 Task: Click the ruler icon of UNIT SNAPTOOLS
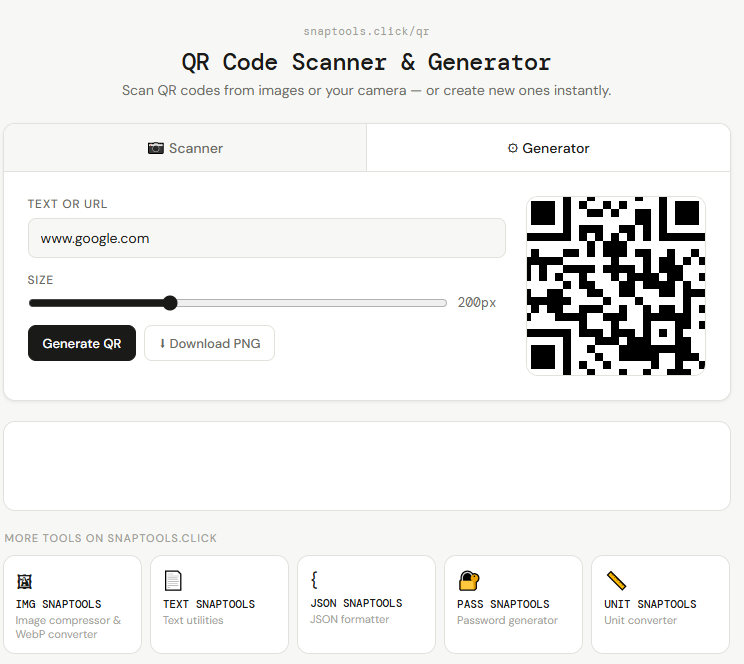[x=616, y=580]
